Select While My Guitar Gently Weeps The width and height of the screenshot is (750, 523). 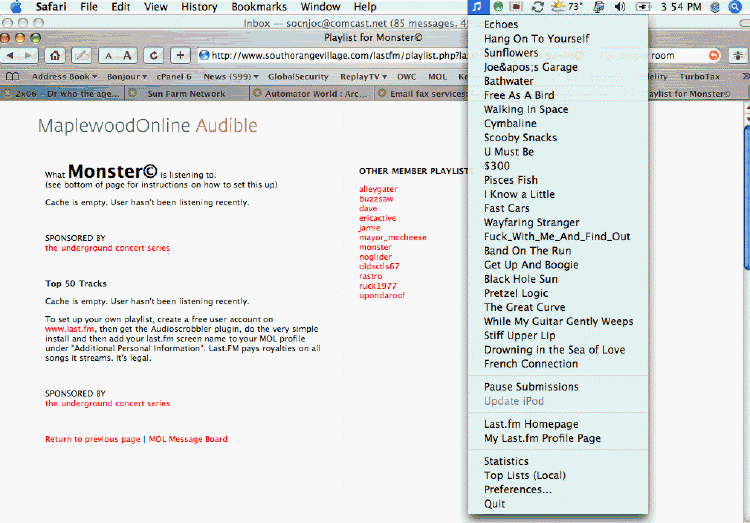coord(558,322)
